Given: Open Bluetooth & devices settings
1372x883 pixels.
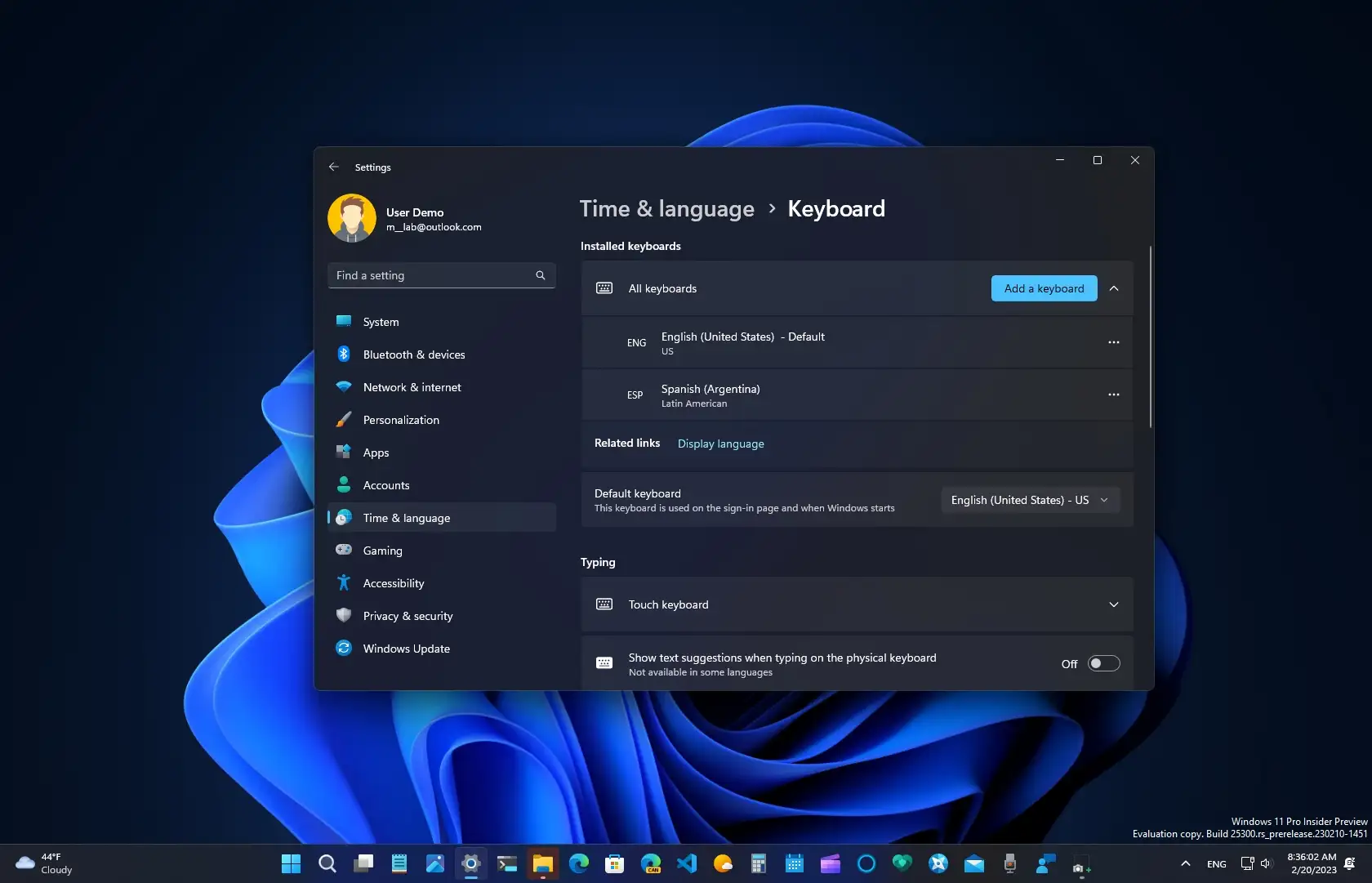Looking at the screenshot, I should click(441, 355).
